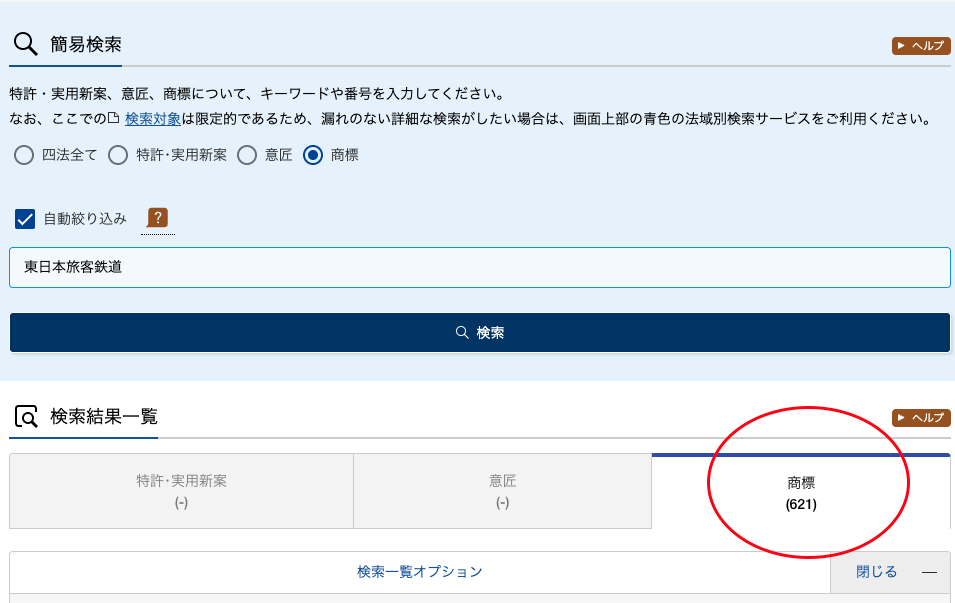
Task: Open the 商標 (621) results tab
Action: coord(801,493)
